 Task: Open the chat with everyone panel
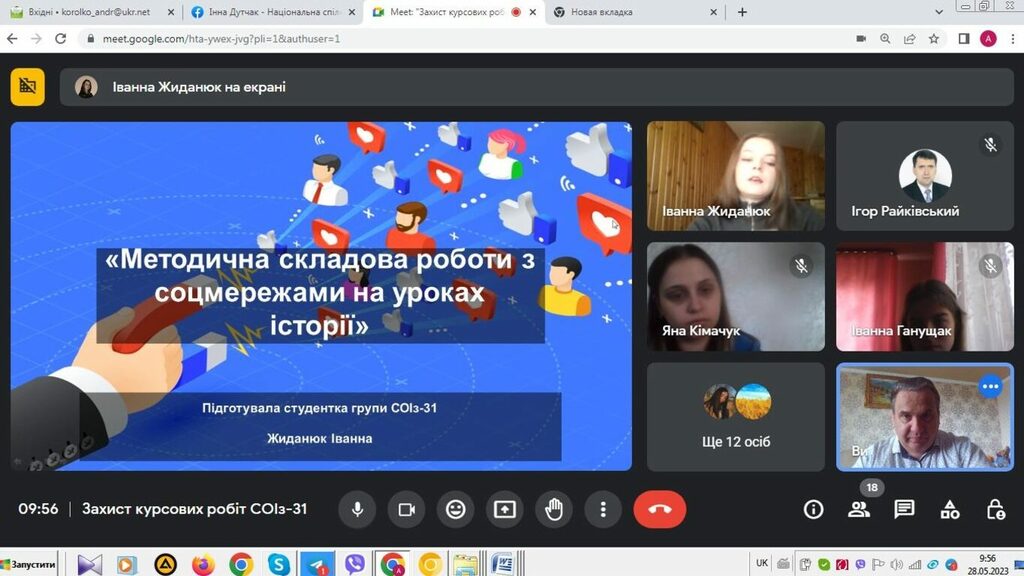904,510
